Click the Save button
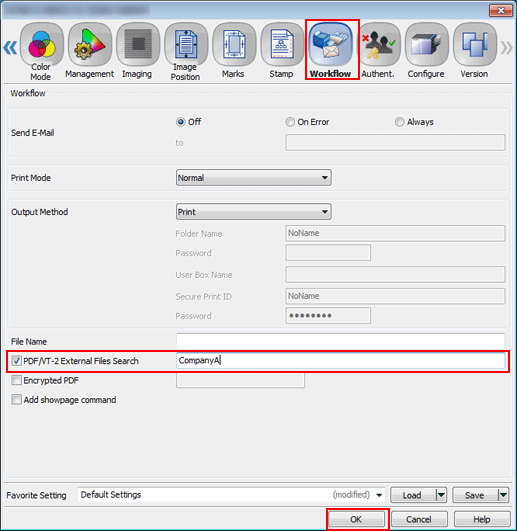The width and height of the screenshot is (517, 531). (475, 495)
